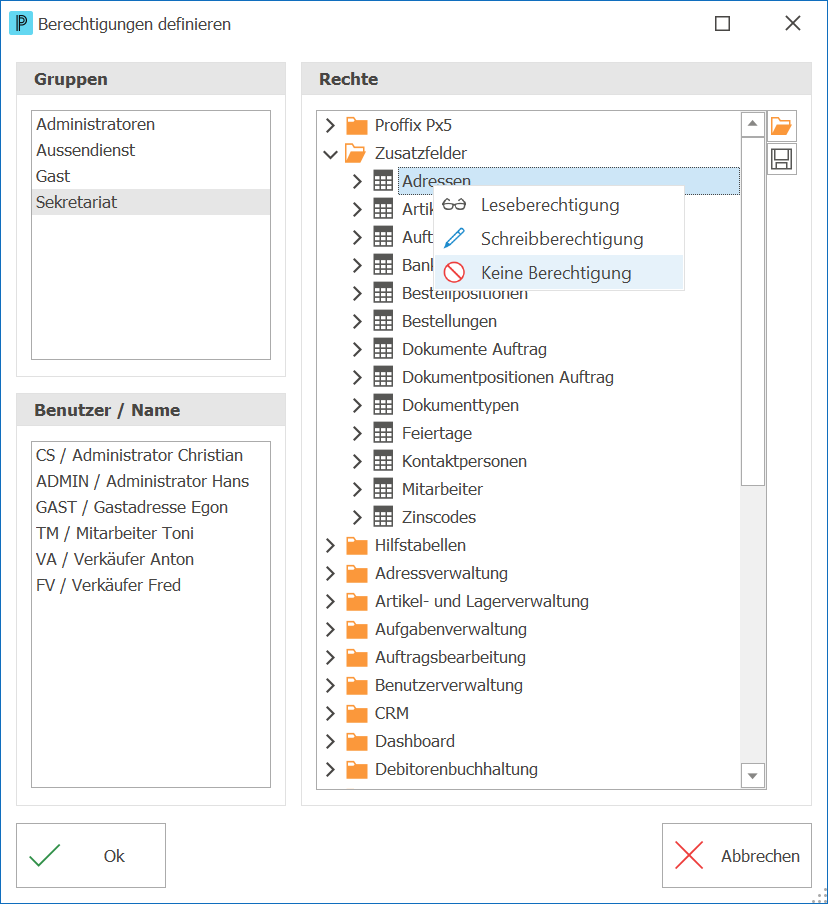Choose Keine Berechtigung from the context menu
The width and height of the screenshot is (828, 904).
click(559, 273)
